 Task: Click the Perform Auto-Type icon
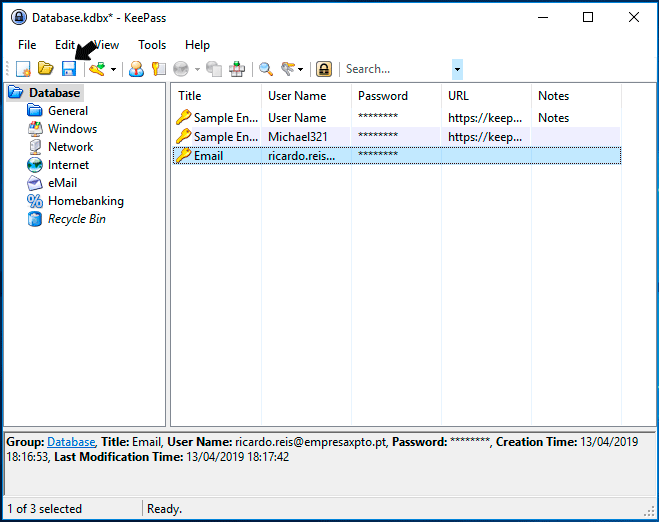coord(237,69)
